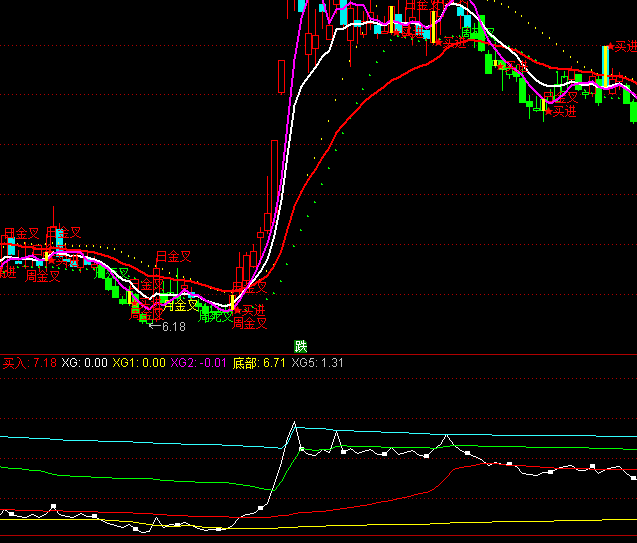
Task: Click the yellow-cyan striped candle at far right
Action: tap(605, 66)
